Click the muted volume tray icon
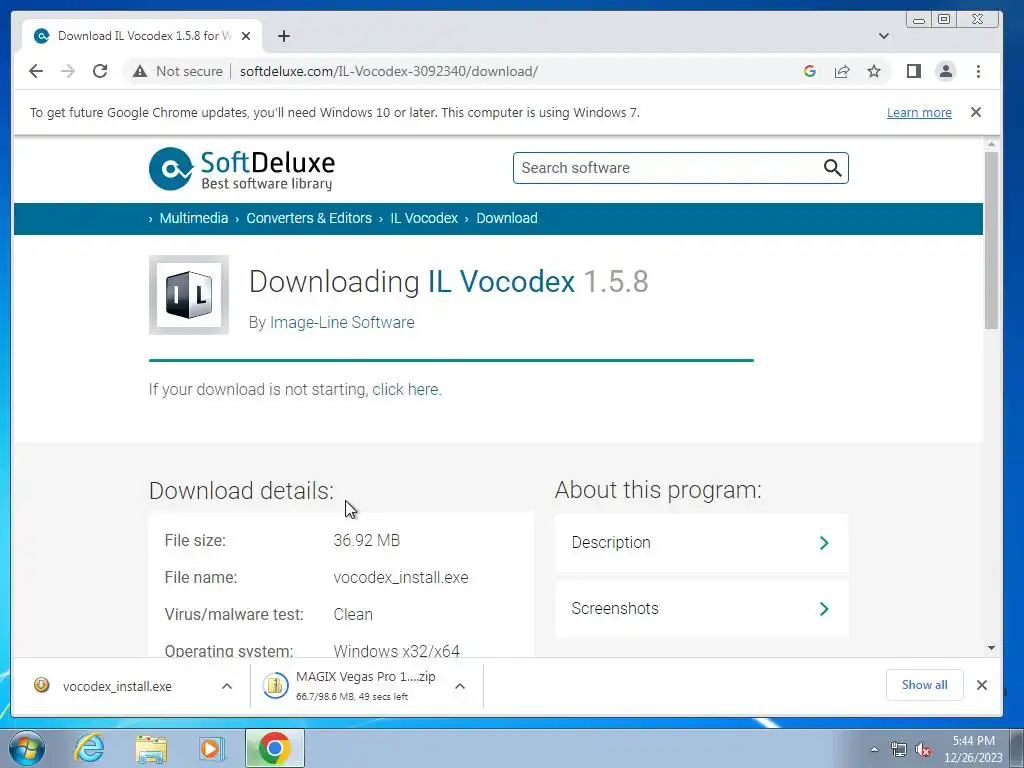Image resolution: width=1024 pixels, height=768 pixels. click(x=923, y=750)
